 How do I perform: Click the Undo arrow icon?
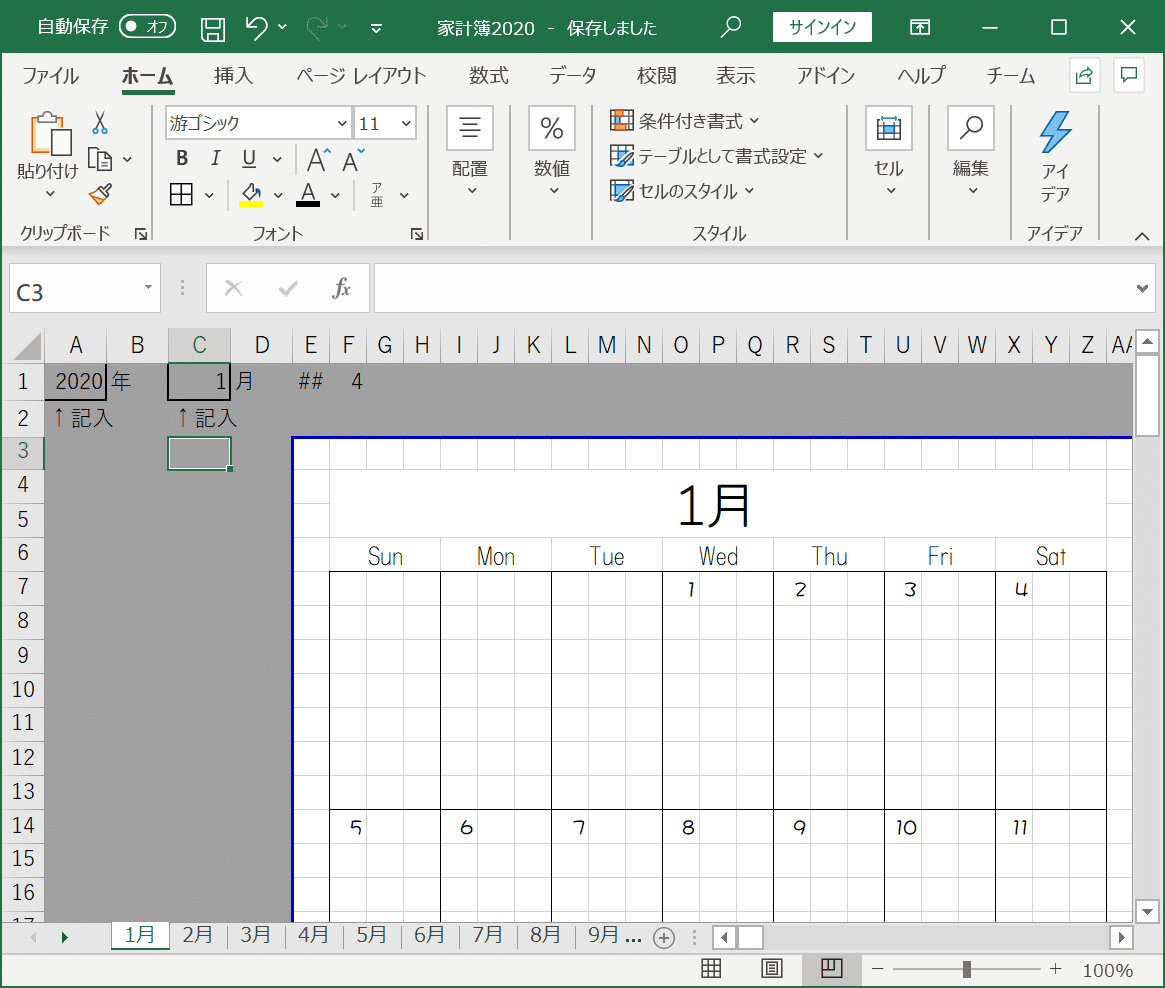point(256,27)
